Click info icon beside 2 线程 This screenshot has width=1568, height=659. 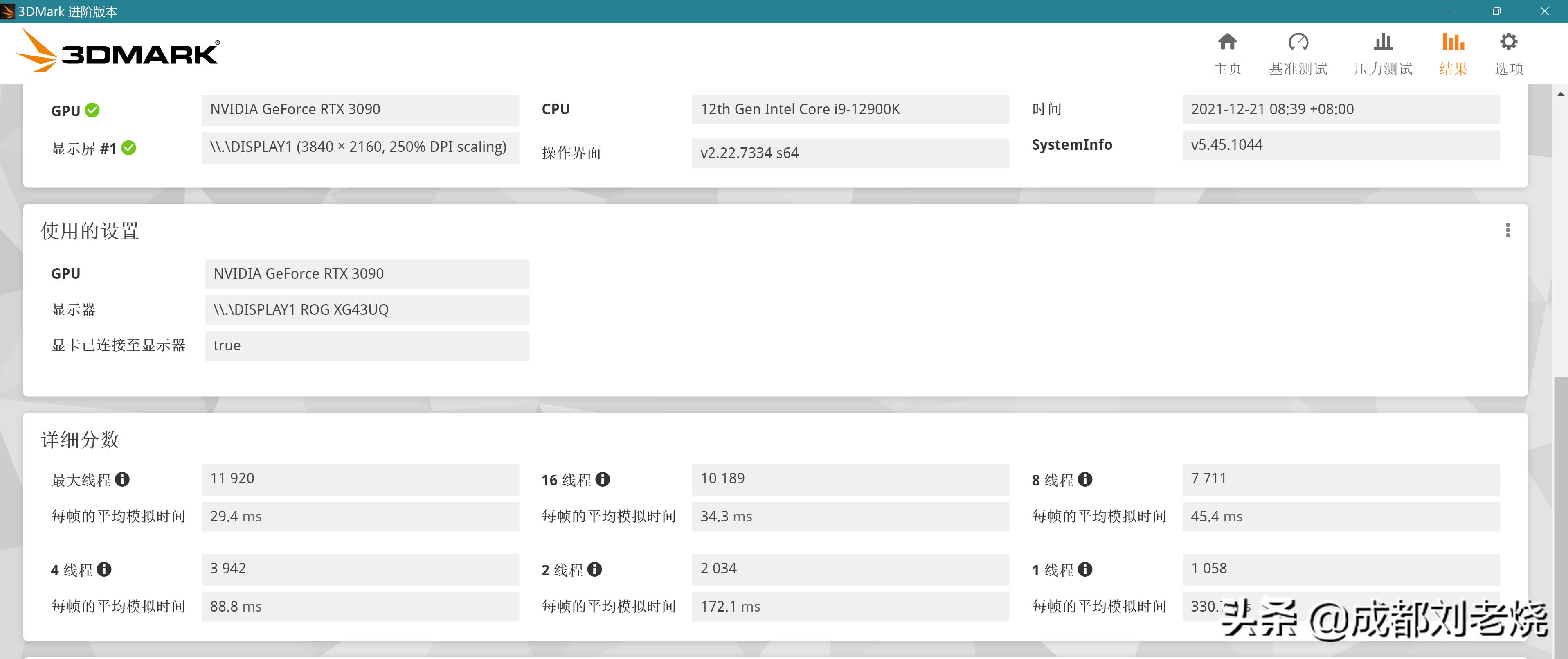coord(595,569)
